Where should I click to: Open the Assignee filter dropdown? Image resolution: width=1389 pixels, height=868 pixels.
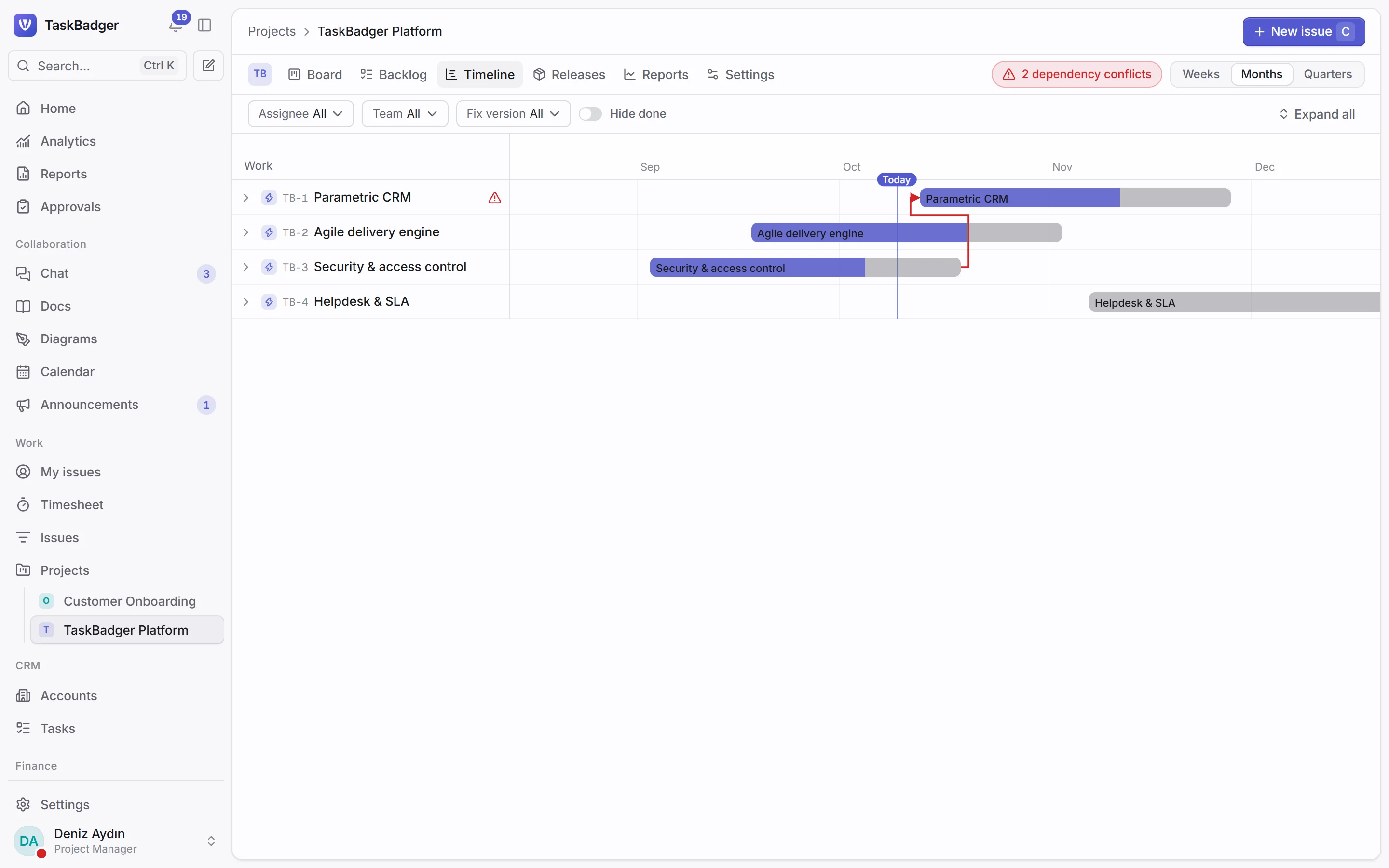coord(301,114)
